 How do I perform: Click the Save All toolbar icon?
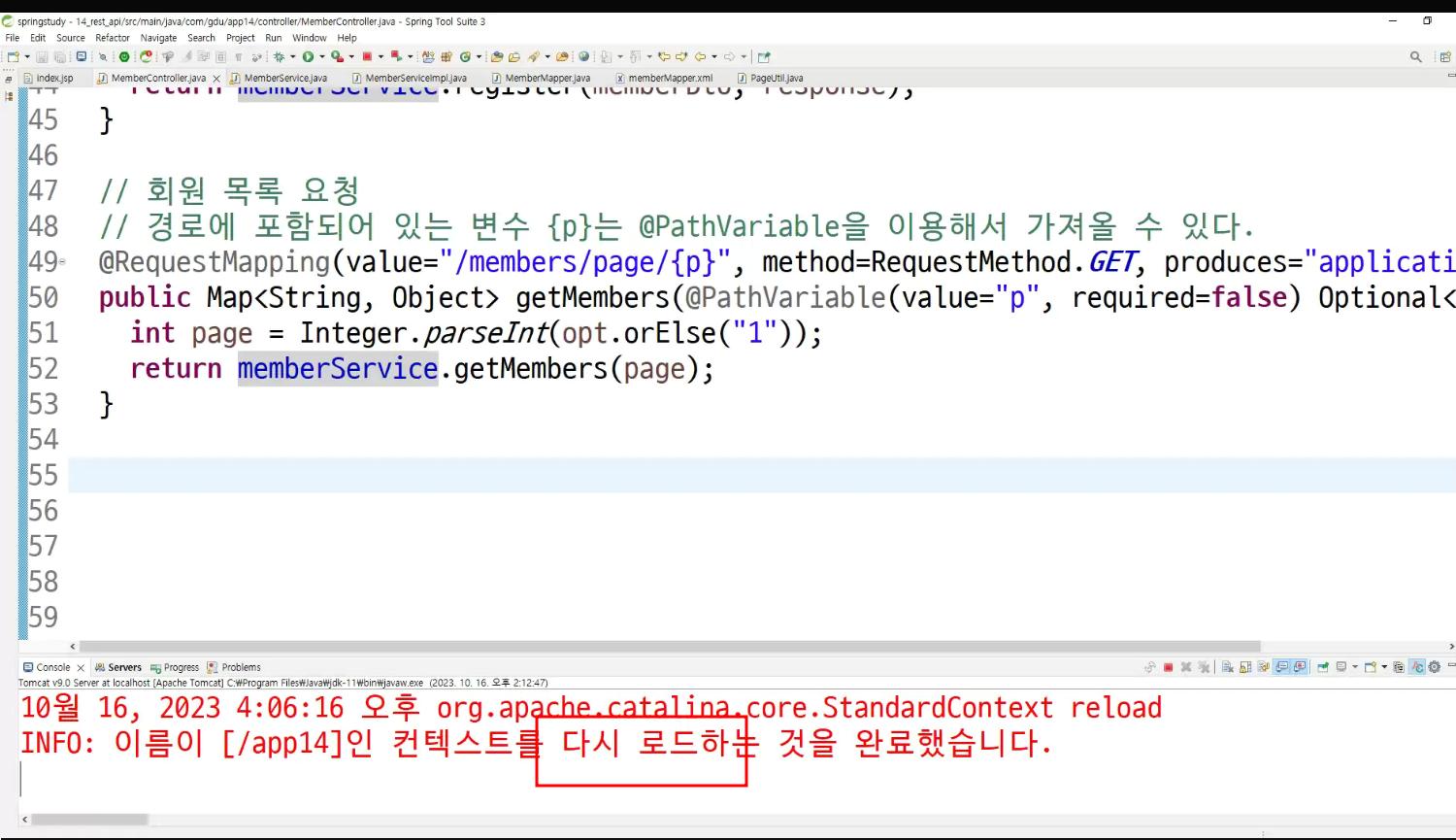[59, 57]
